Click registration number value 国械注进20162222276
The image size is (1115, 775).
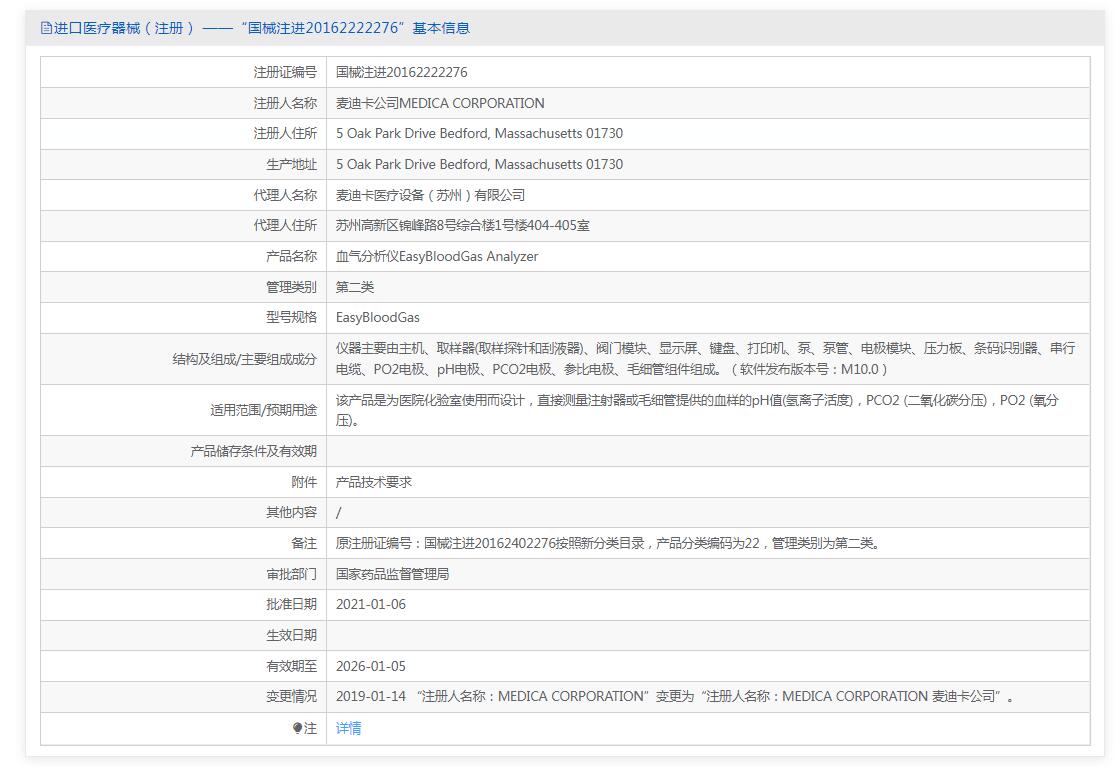pyautogui.click(x=402, y=72)
